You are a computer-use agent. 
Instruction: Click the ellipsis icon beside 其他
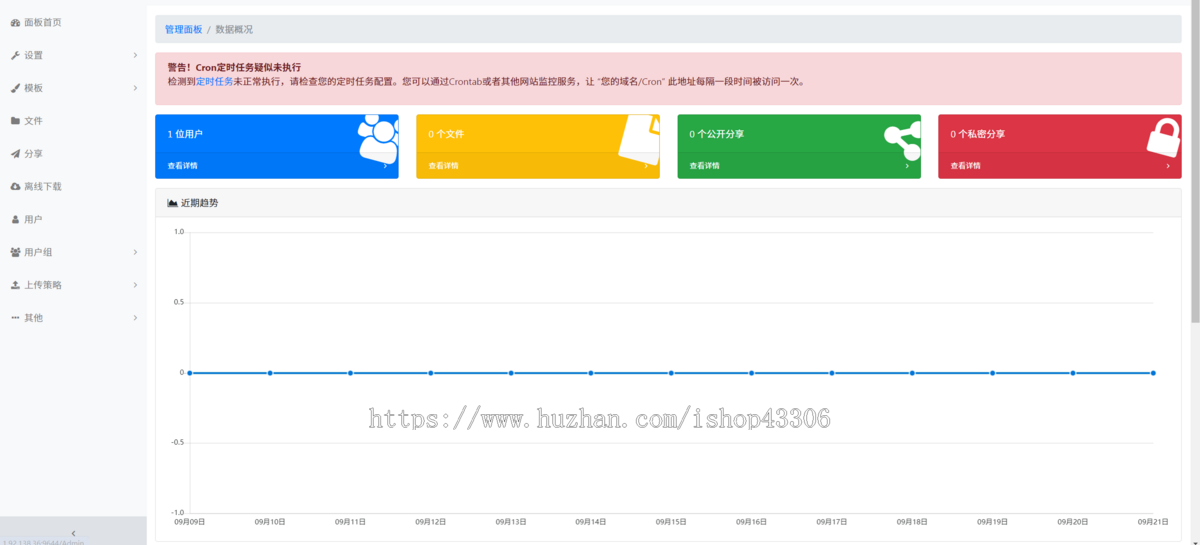(15, 318)
